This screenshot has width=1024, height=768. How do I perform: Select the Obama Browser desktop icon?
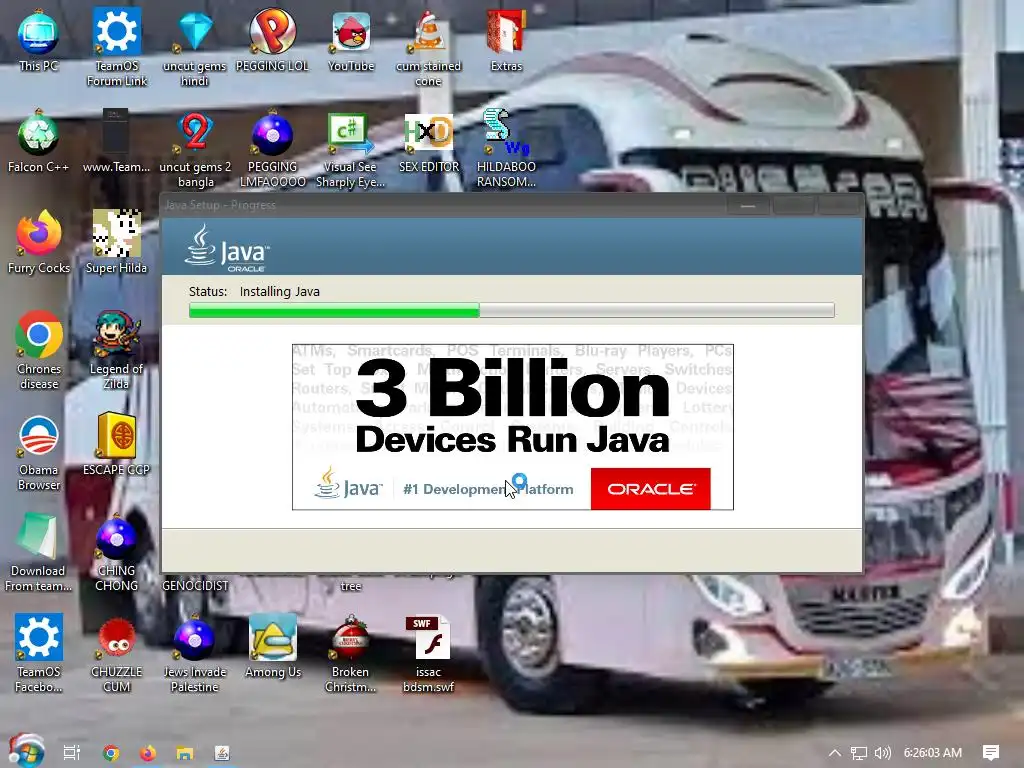click(x=38, y=452)
